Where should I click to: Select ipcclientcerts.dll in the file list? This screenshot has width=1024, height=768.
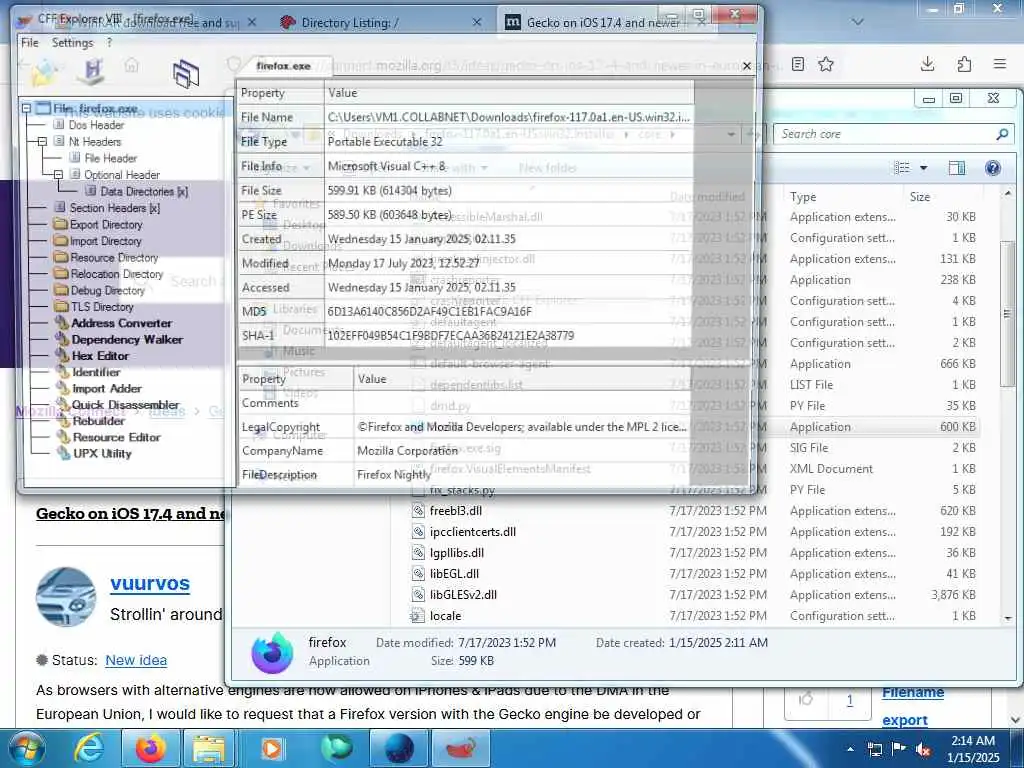point(473,532)
